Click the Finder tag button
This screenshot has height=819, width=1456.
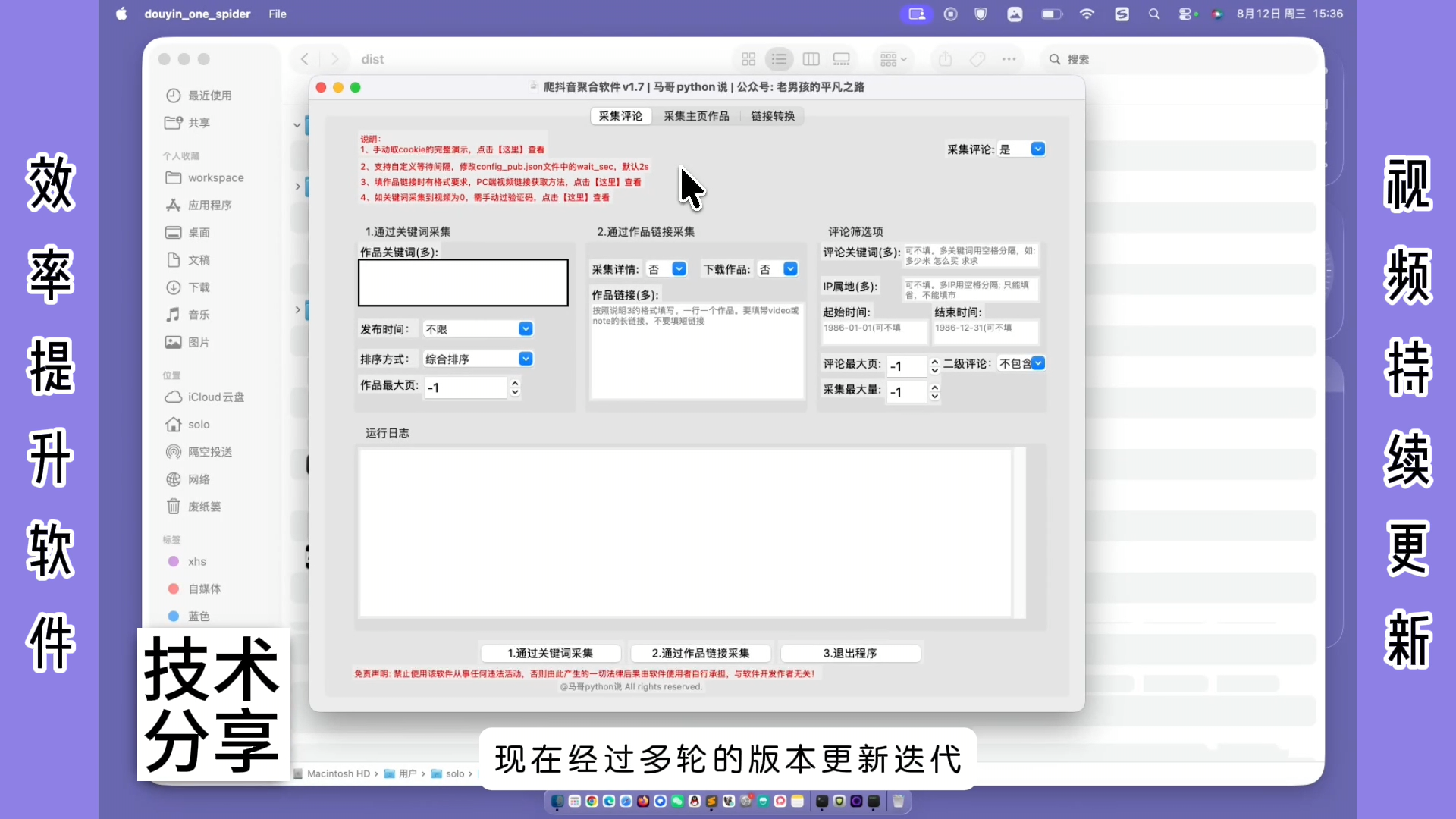click(977, 59)
